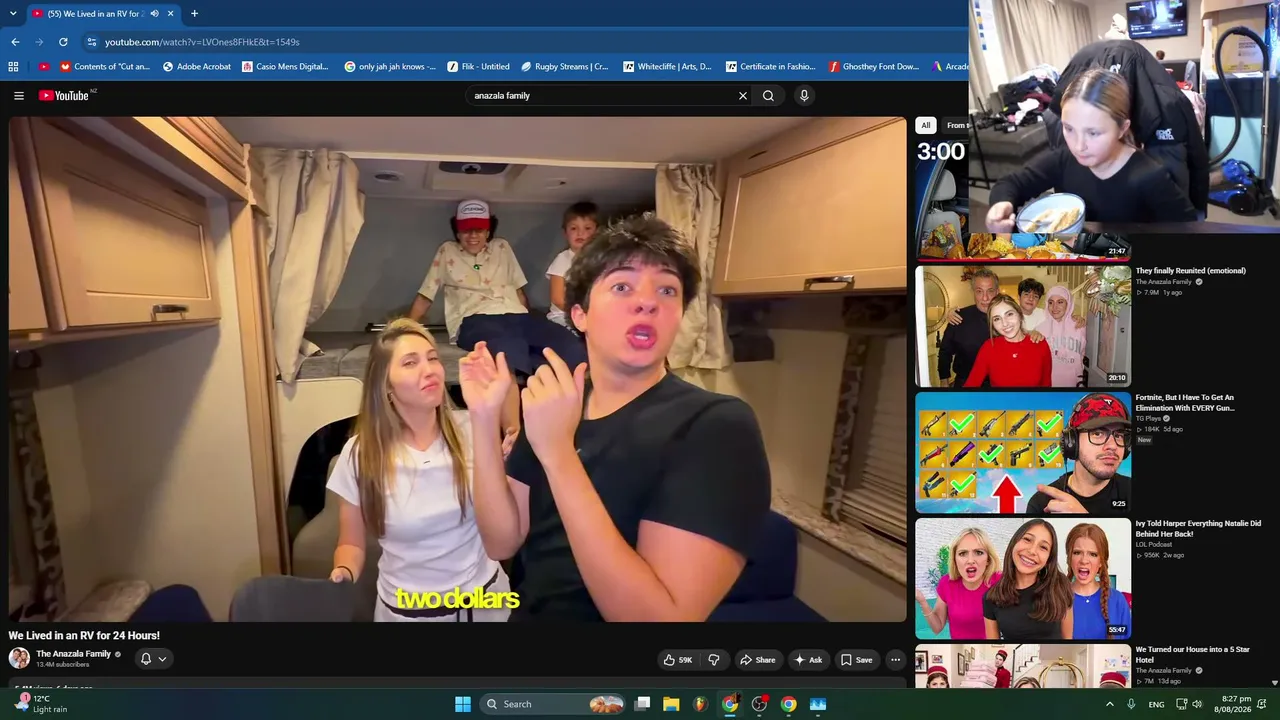This screenshot has height=720, width=1280.
Task: Select the 'All' filter chip
Action: coord(926,125)
